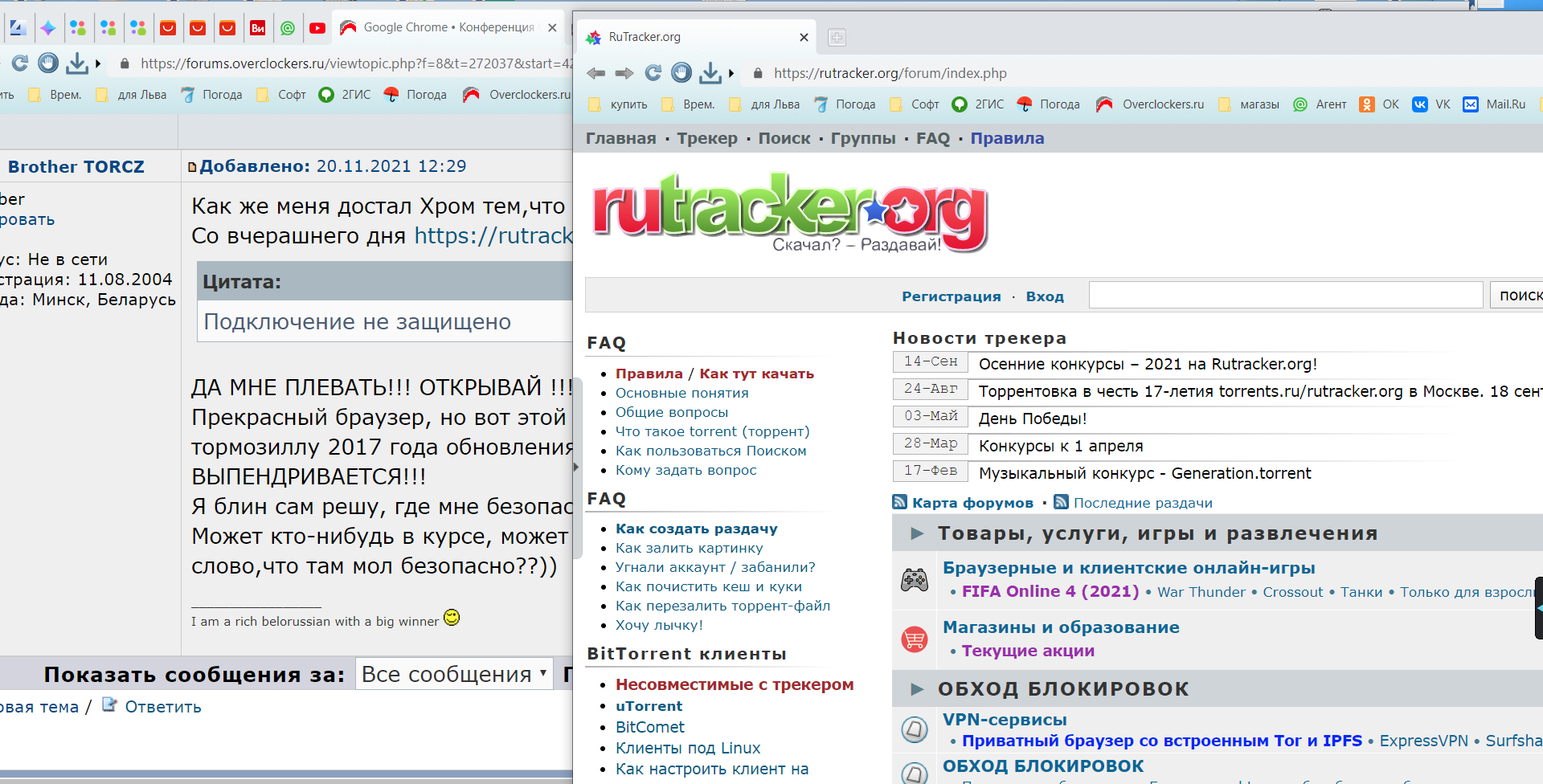This screenshot has width=1543, height=784.
Task: Open Как создать раздачу FAQ link
Action: point(697,529)
